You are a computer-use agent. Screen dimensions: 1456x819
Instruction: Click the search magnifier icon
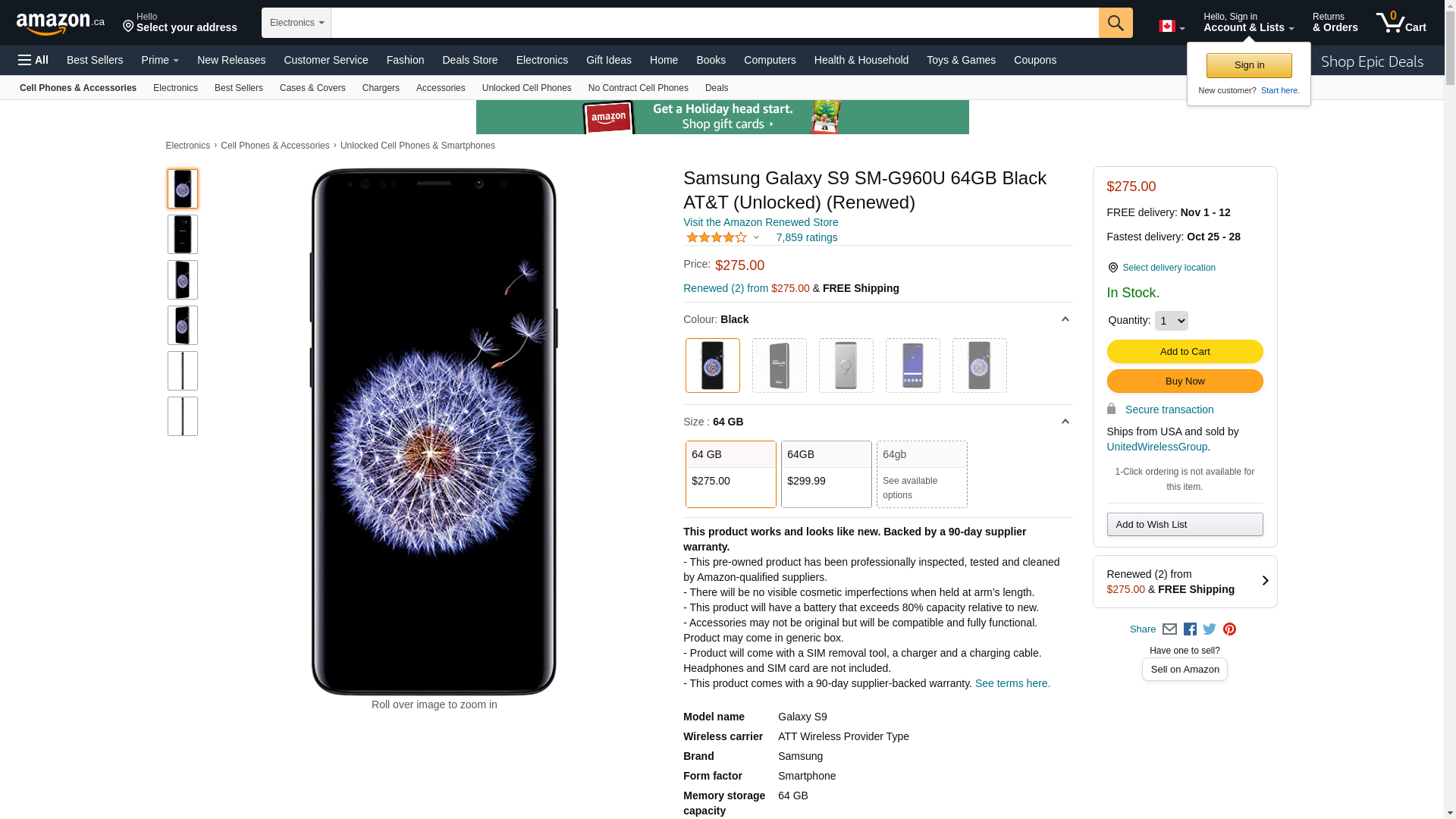pos(1115,23)
